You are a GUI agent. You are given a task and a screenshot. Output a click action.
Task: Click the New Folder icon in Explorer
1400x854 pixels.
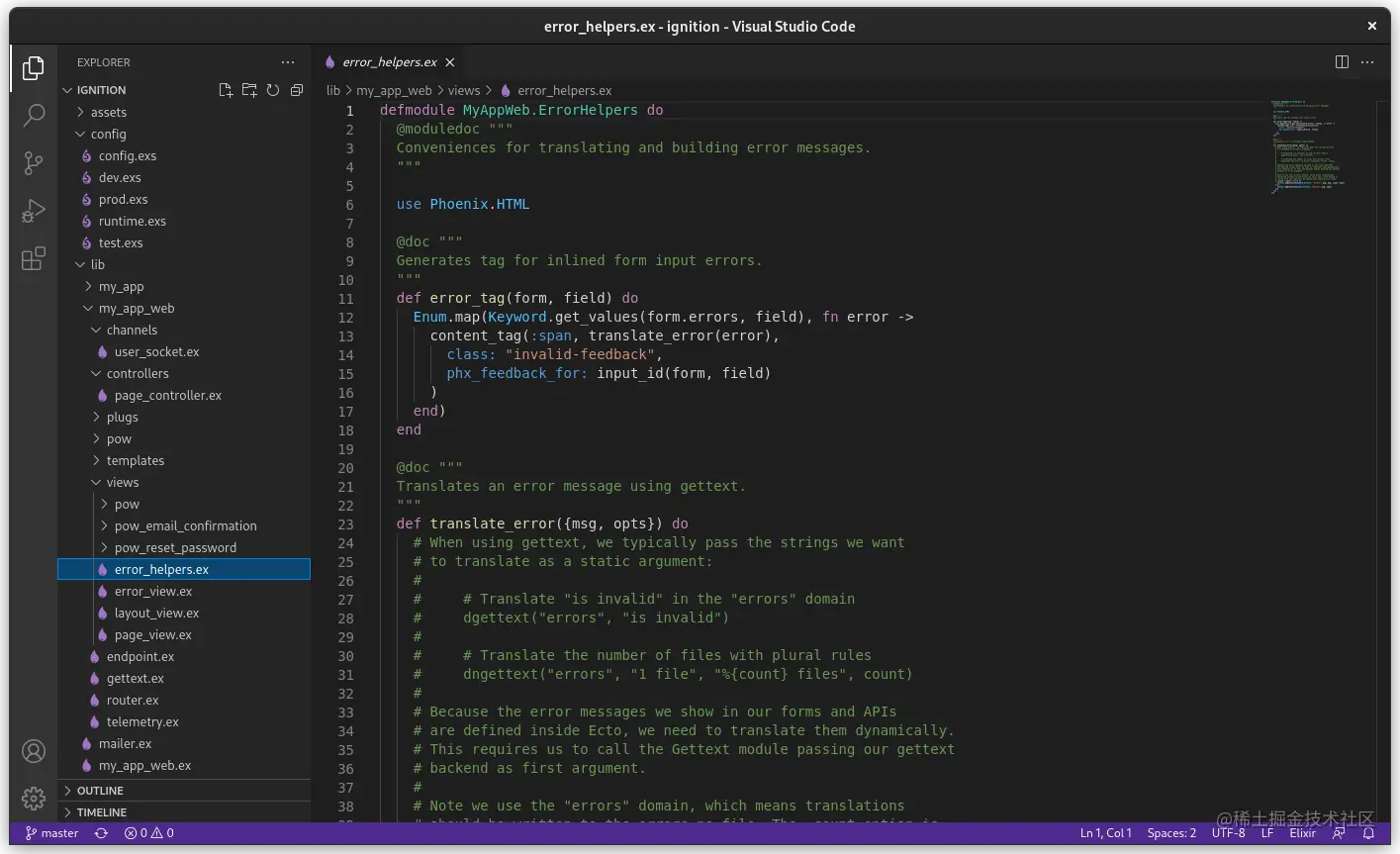click(249, 90)
